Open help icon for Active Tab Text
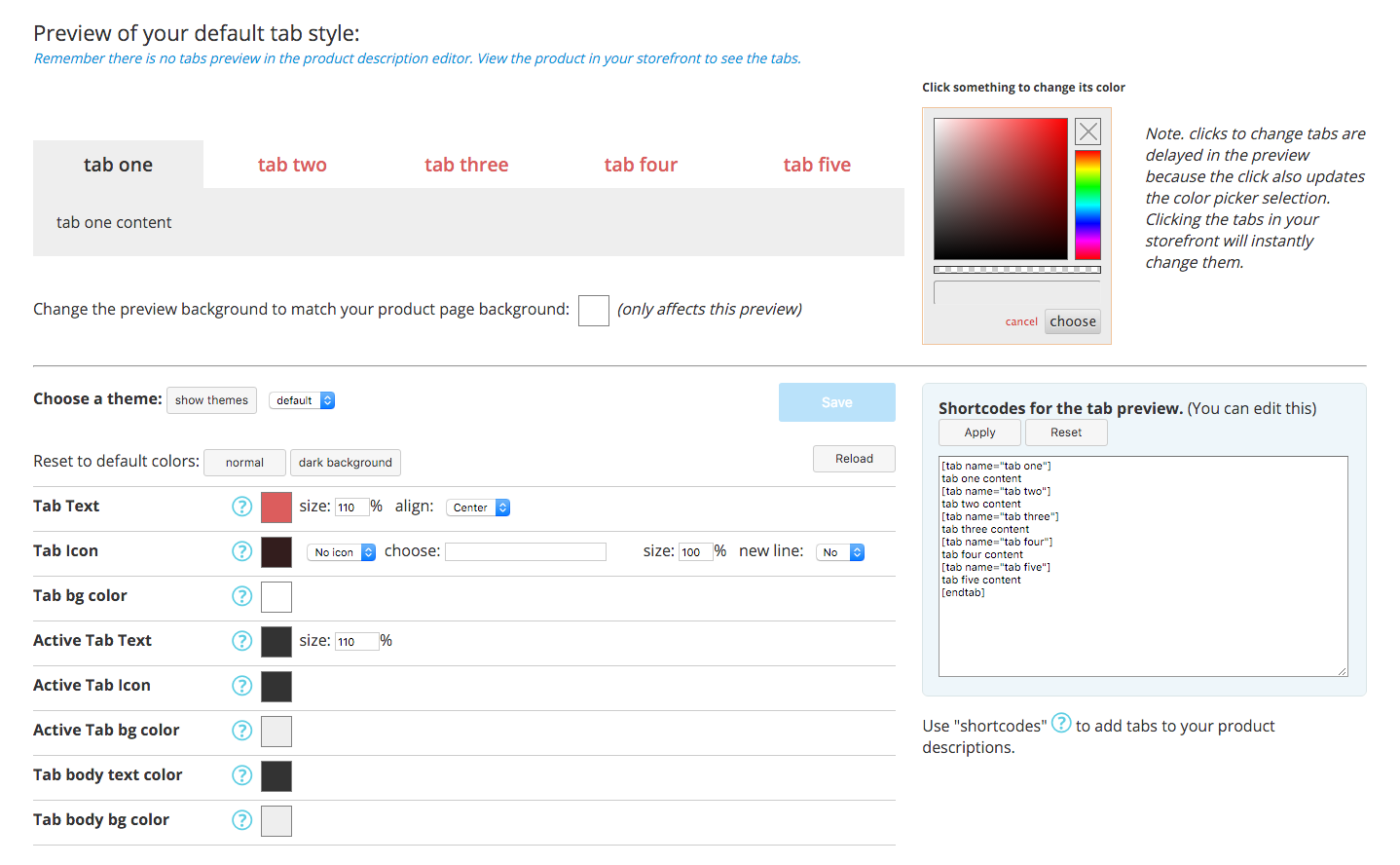Viewport: 1400px width, 865px height. point(242,641)
